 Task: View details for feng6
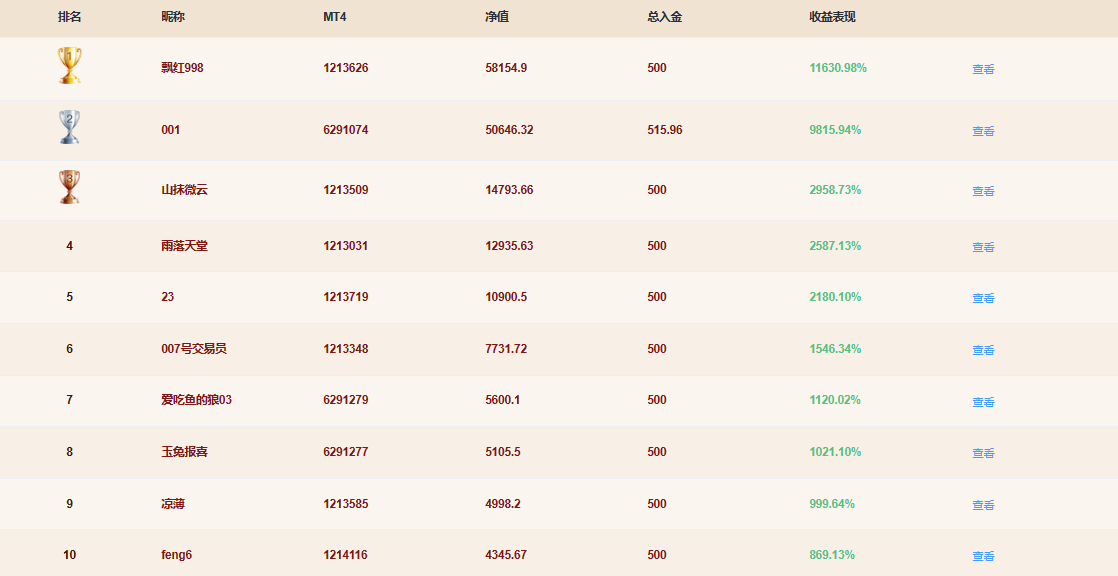[983, 557]
